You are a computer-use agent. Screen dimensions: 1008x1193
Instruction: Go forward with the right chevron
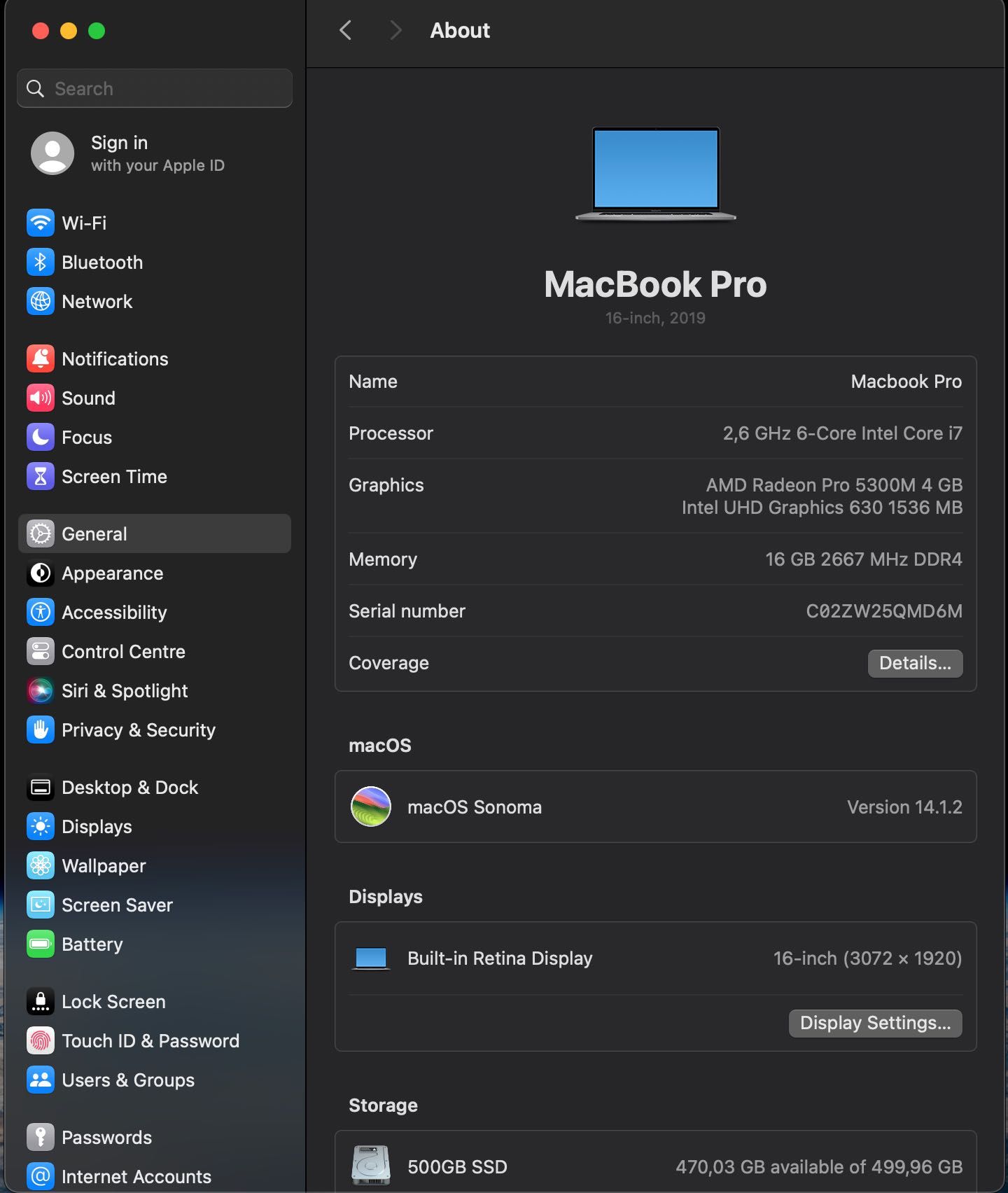click(395, 30)
